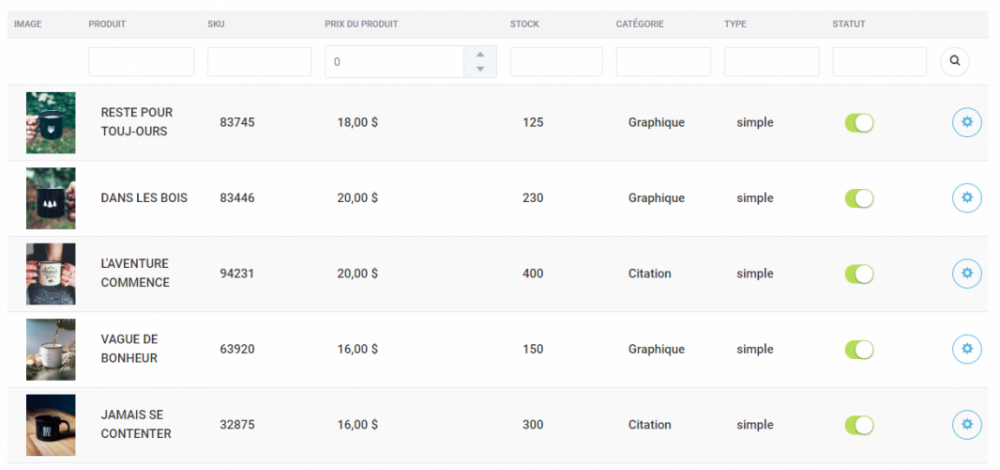Select product name RESTE POUR TOUJ-OURS
The width and height of the screenshot is (1000, 470).
(136, 122)
